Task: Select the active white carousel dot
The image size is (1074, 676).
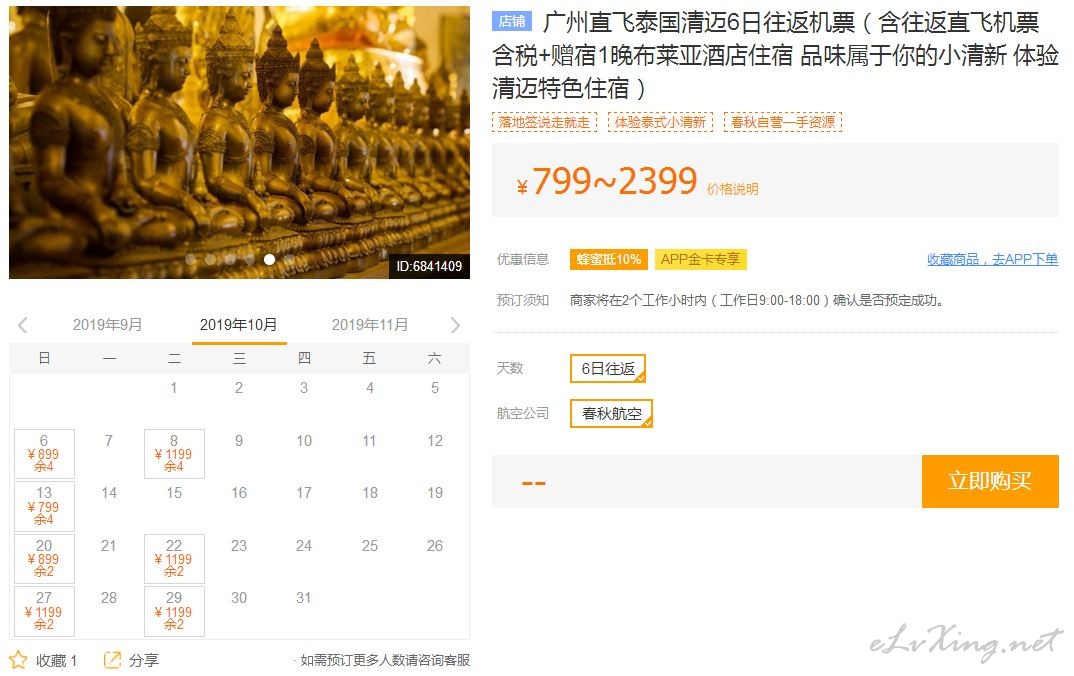Action: coord(269,260)
